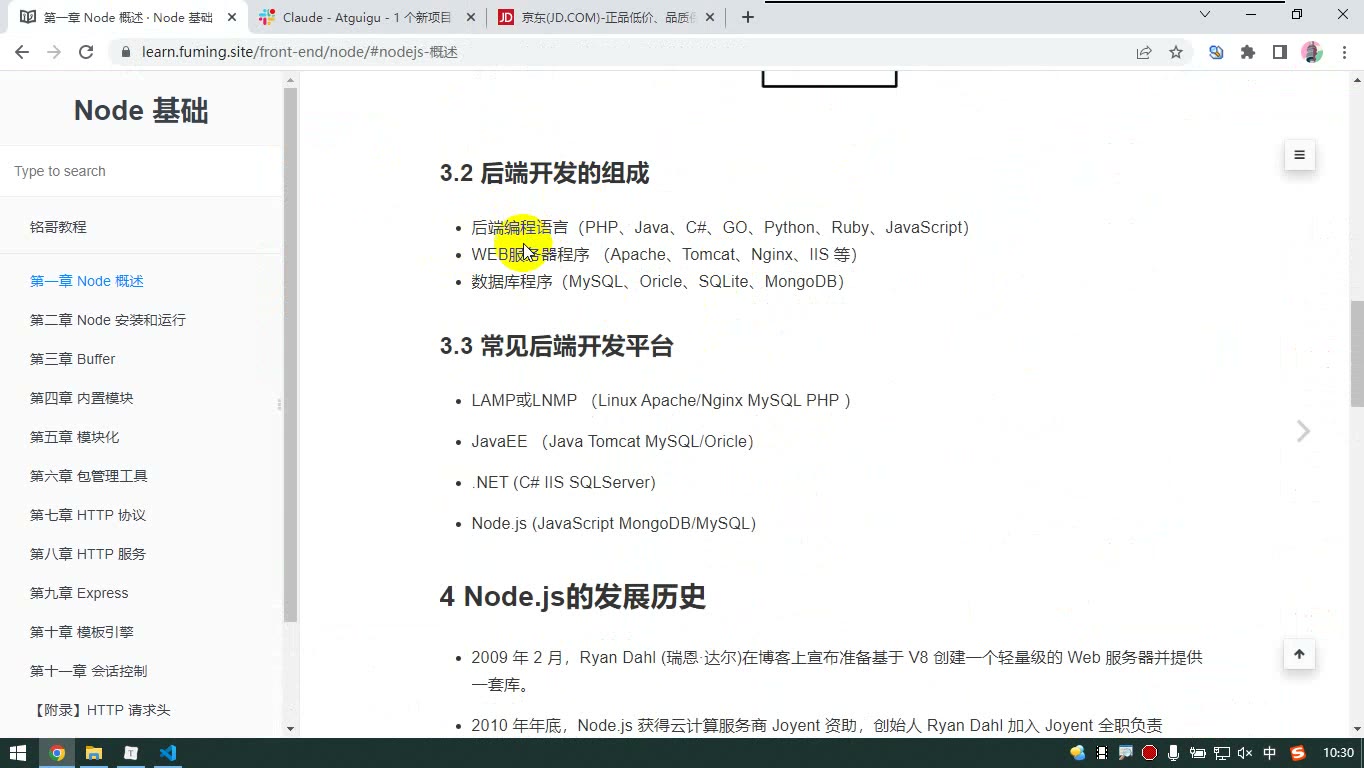This screenshot has width=1364, height=768.
Task: Jump back to top arrow button
Action: [1299, 655]
